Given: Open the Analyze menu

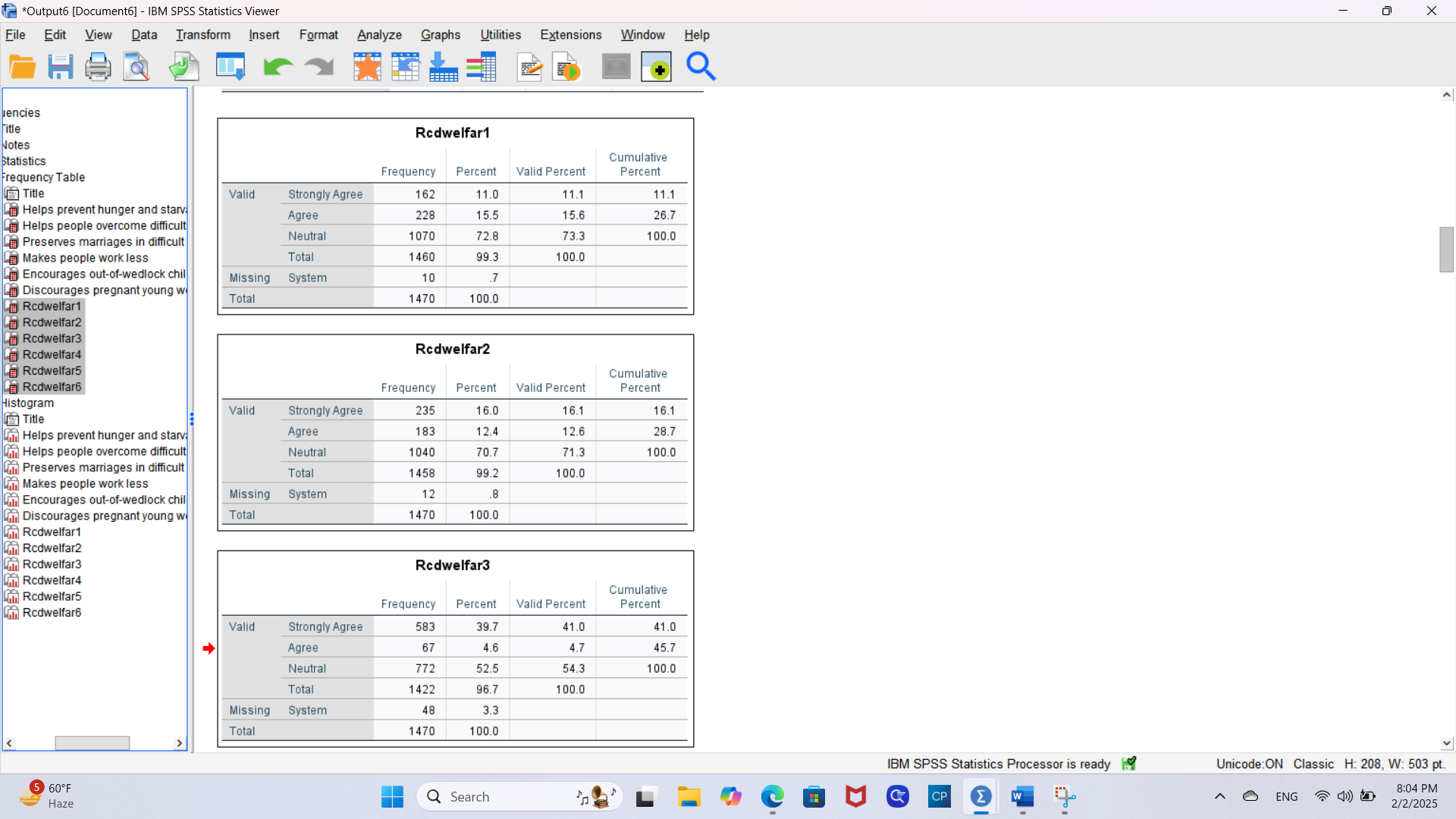Looking at the screenshot, I should click(x=379, y=35).
